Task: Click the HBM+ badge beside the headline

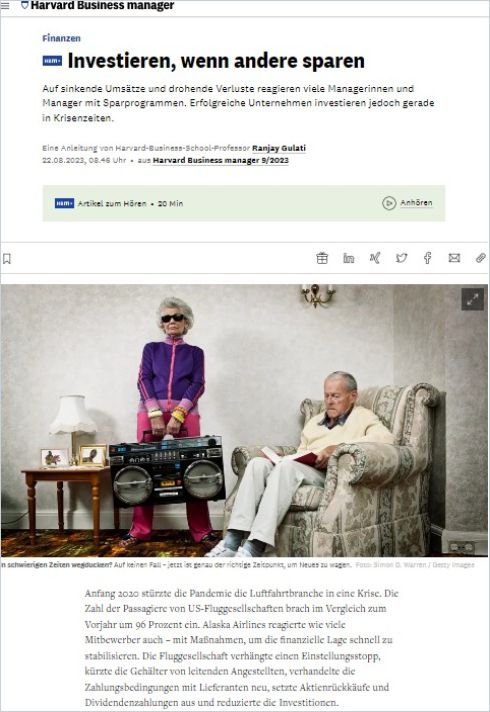Action: pos(52,61)
